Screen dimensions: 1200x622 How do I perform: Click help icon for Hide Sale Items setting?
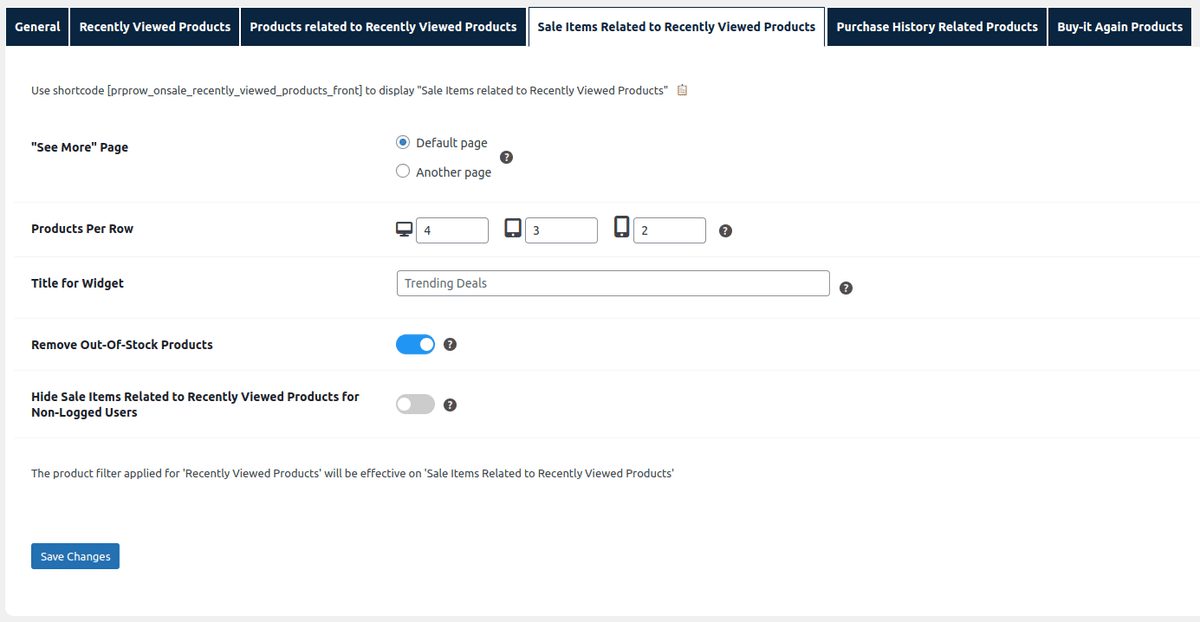pyautogui.click(x=450, y=405)
